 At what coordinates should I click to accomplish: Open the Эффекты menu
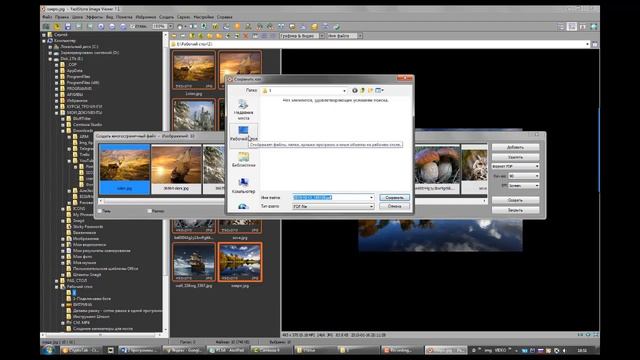tap(94, 17)
